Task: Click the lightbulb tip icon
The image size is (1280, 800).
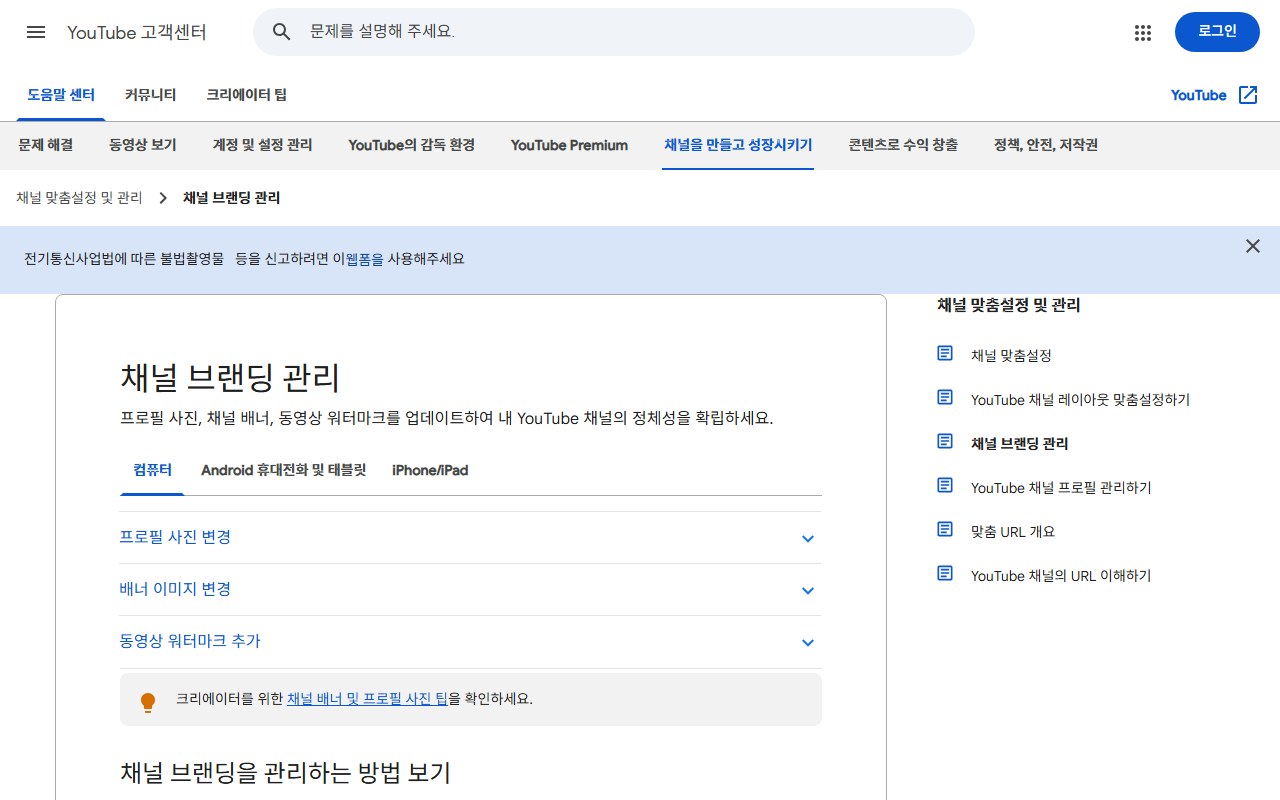Action: pos(148,702)
